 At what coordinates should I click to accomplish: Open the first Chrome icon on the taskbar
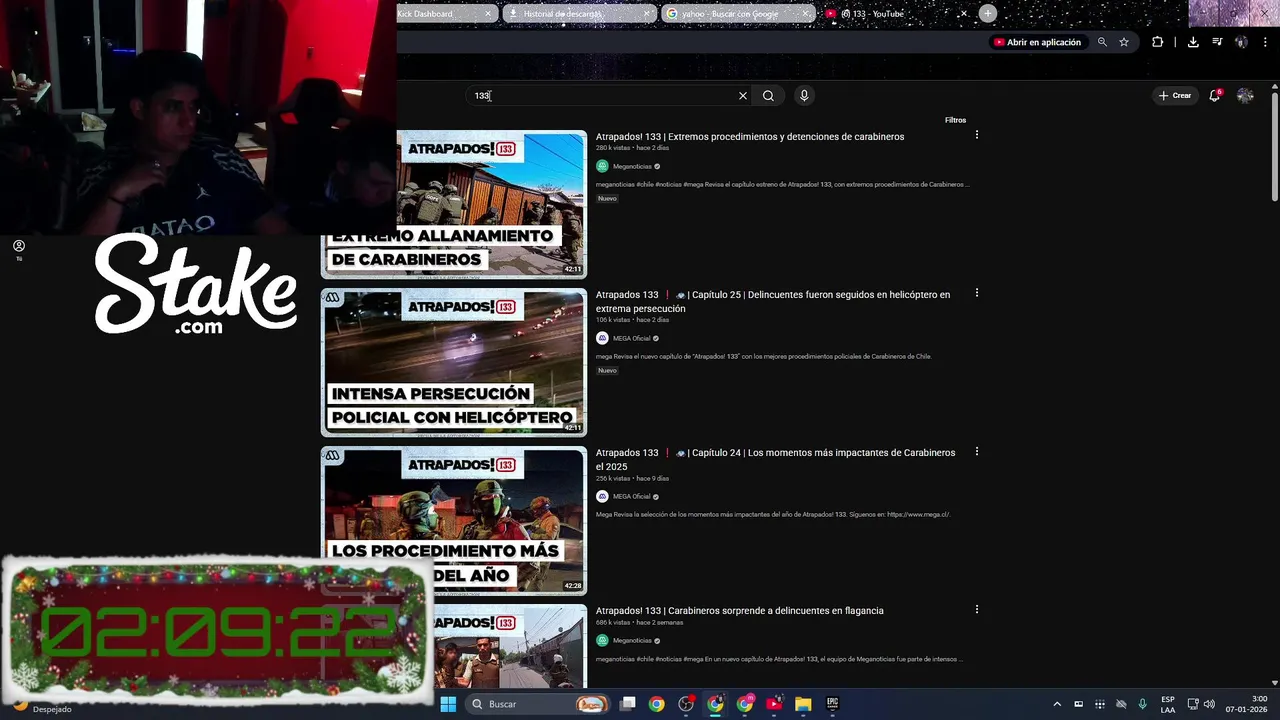click(x=656, y=704)
